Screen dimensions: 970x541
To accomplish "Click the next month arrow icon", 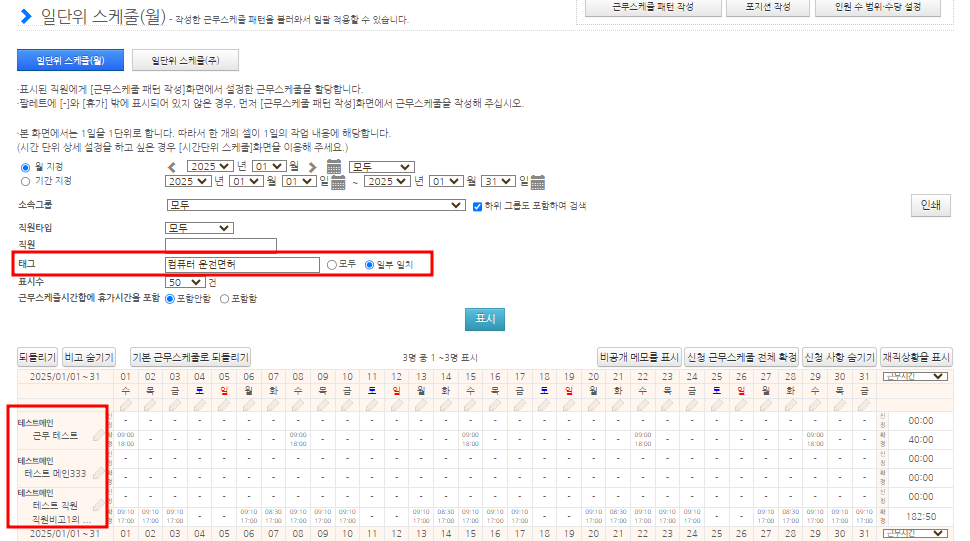I will [313, 167].
